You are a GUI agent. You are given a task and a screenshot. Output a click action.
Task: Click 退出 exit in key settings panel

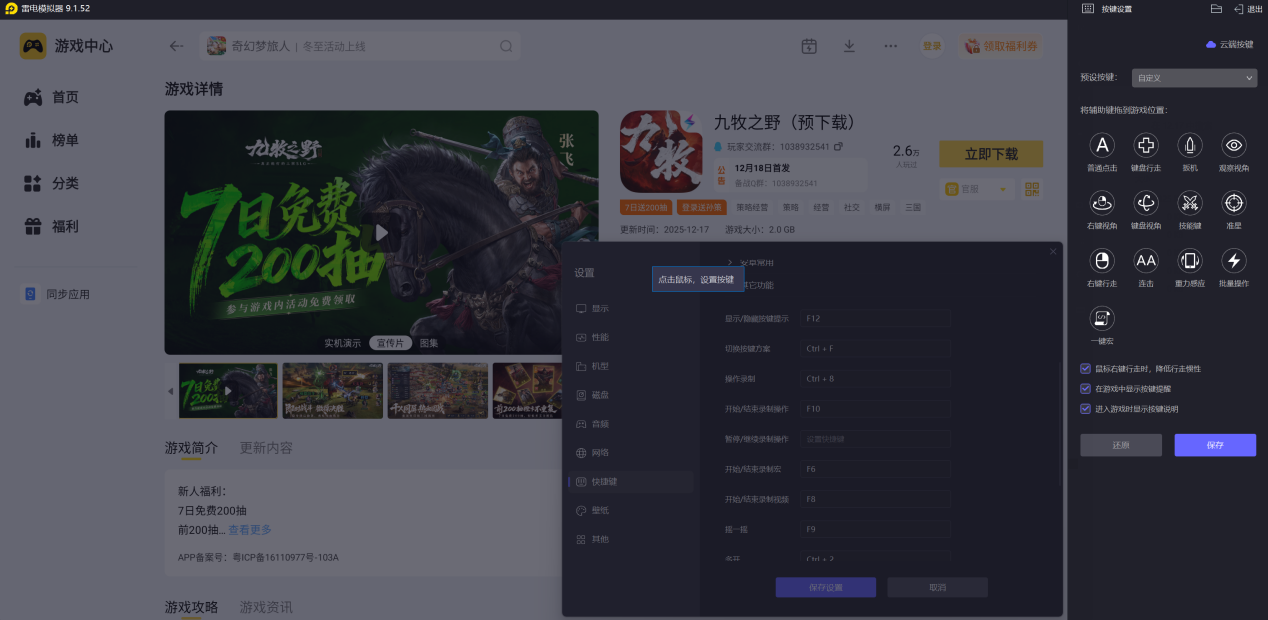point(1248,8)
